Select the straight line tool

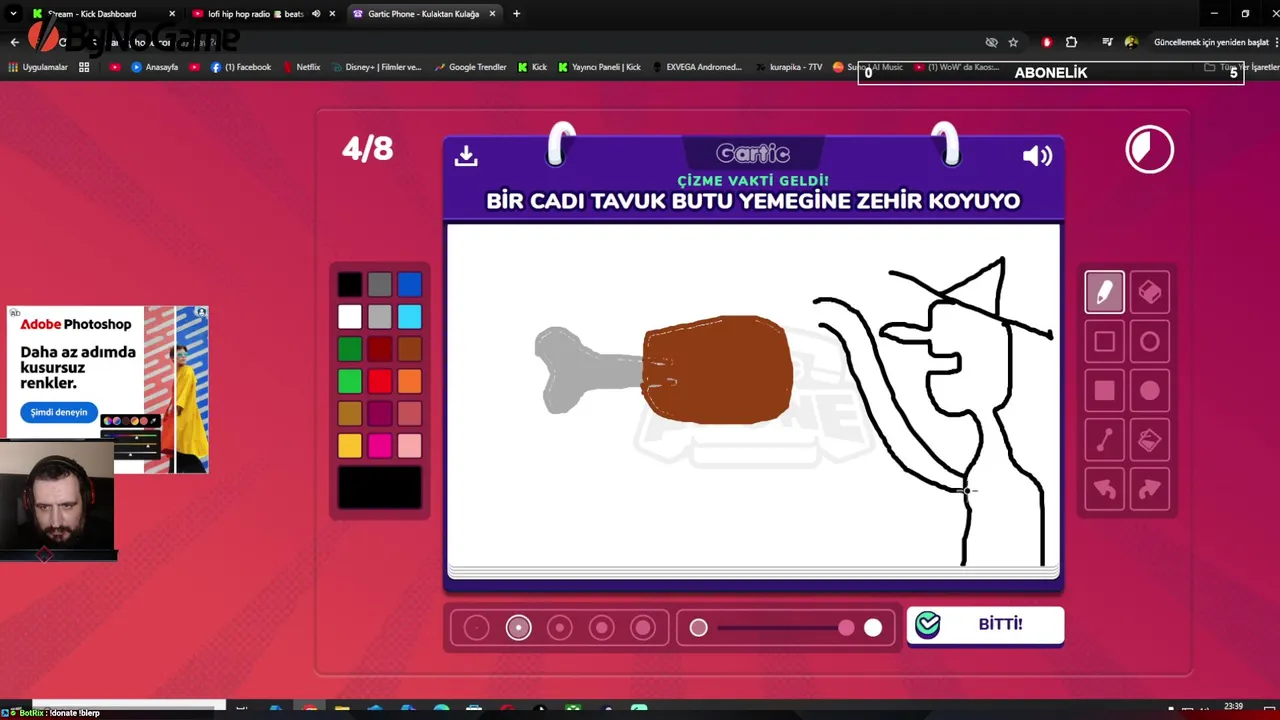[x=1104, y=440]
